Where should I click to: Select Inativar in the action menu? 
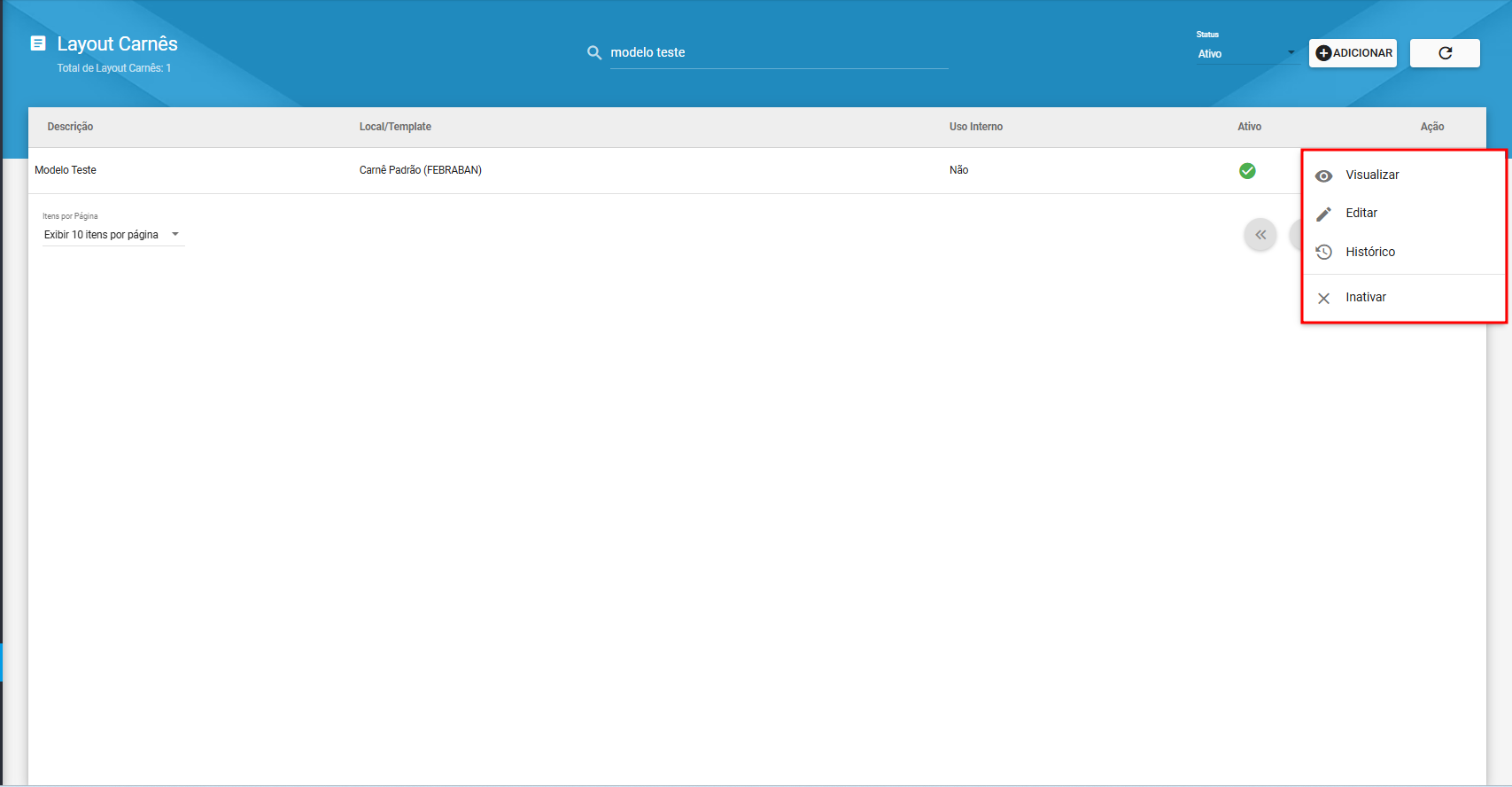pos(1404,297)
